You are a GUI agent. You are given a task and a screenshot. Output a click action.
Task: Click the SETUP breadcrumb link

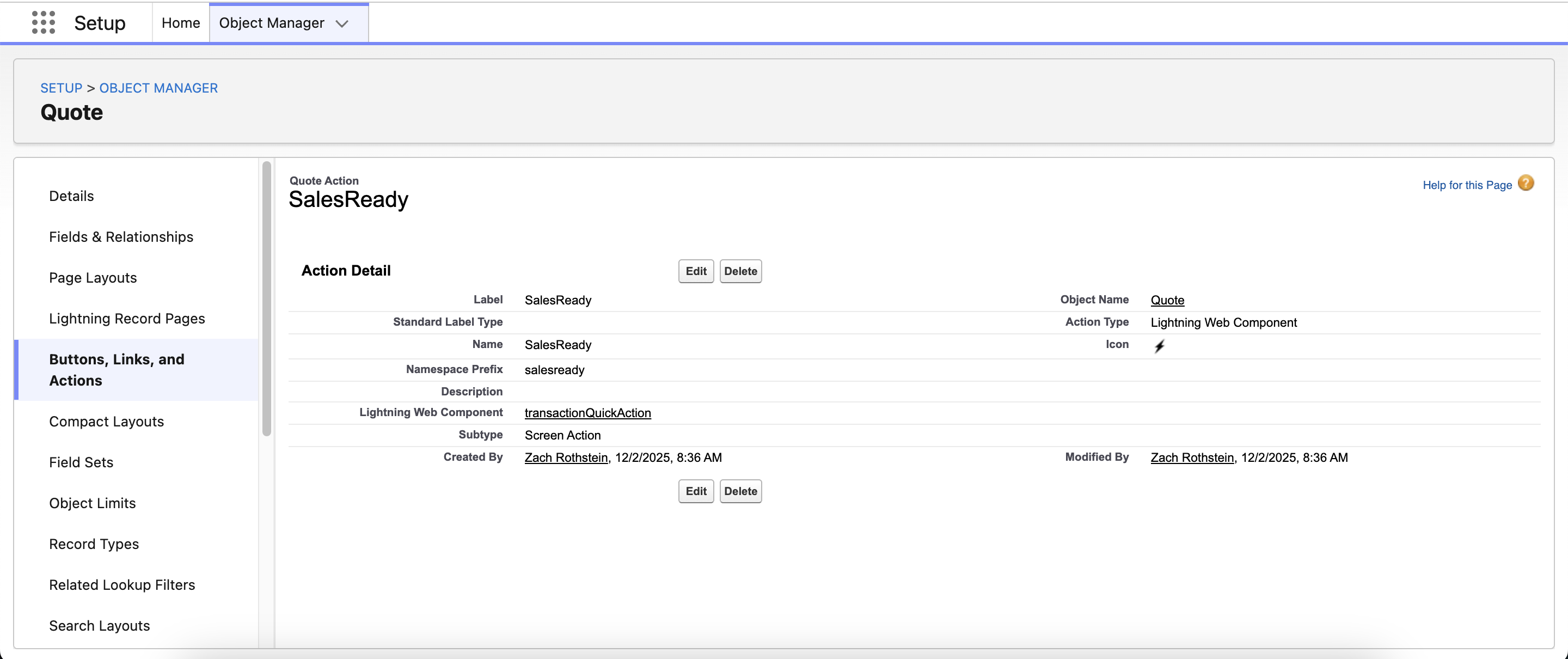click(x=61, y=88)
